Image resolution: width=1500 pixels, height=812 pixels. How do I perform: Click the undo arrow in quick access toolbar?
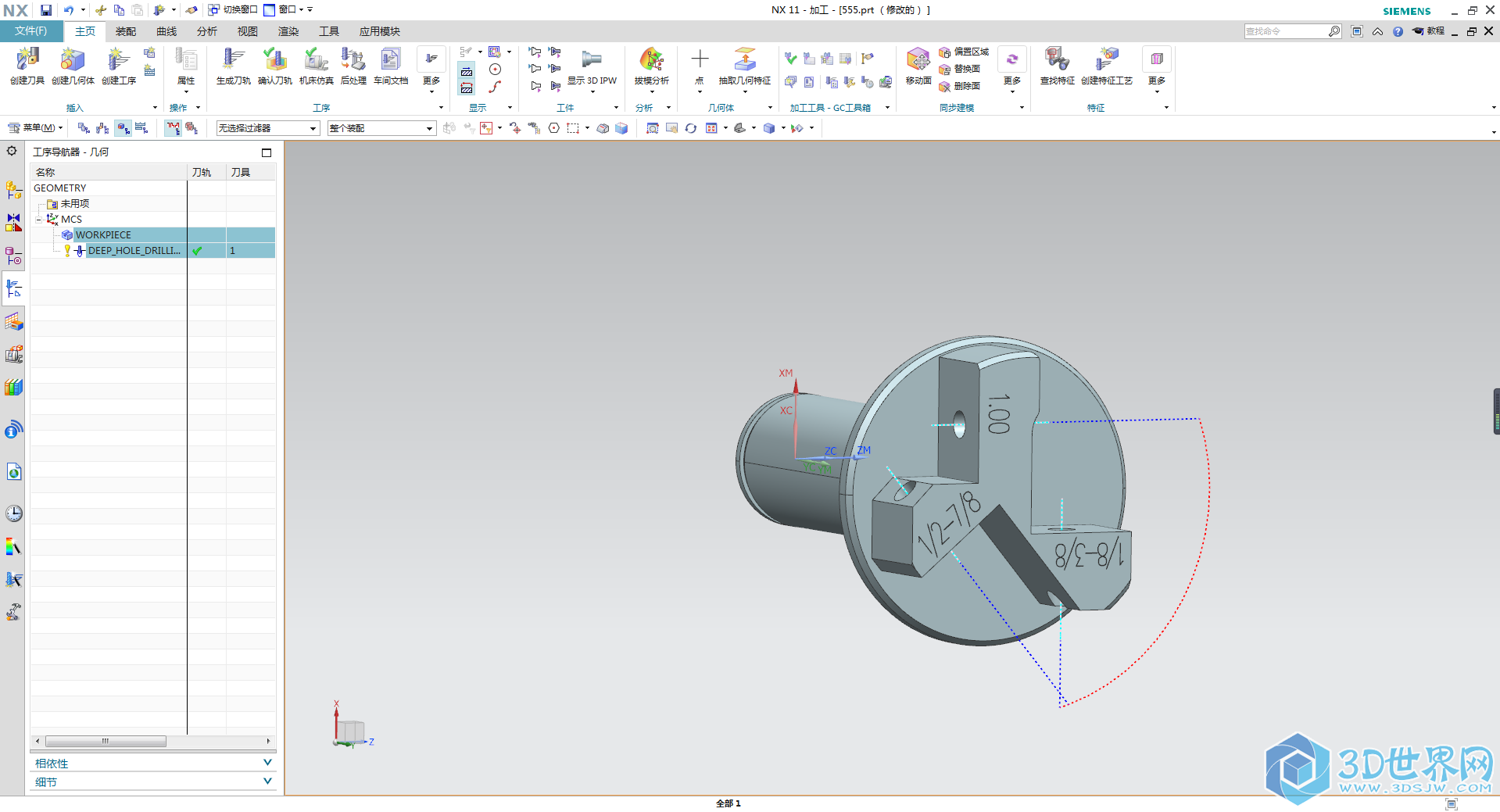69,10
